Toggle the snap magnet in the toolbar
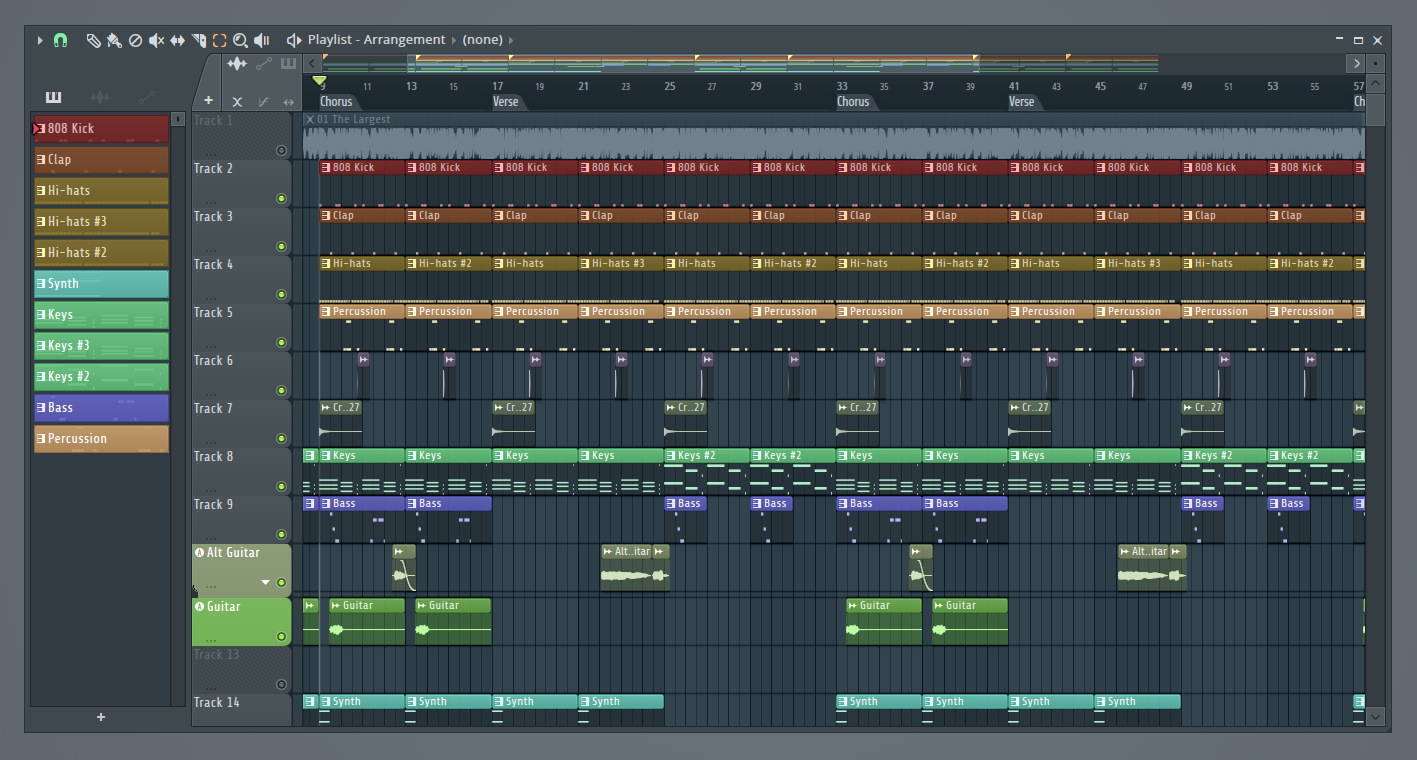1417x760 pixels. click(x=60, y=40)
